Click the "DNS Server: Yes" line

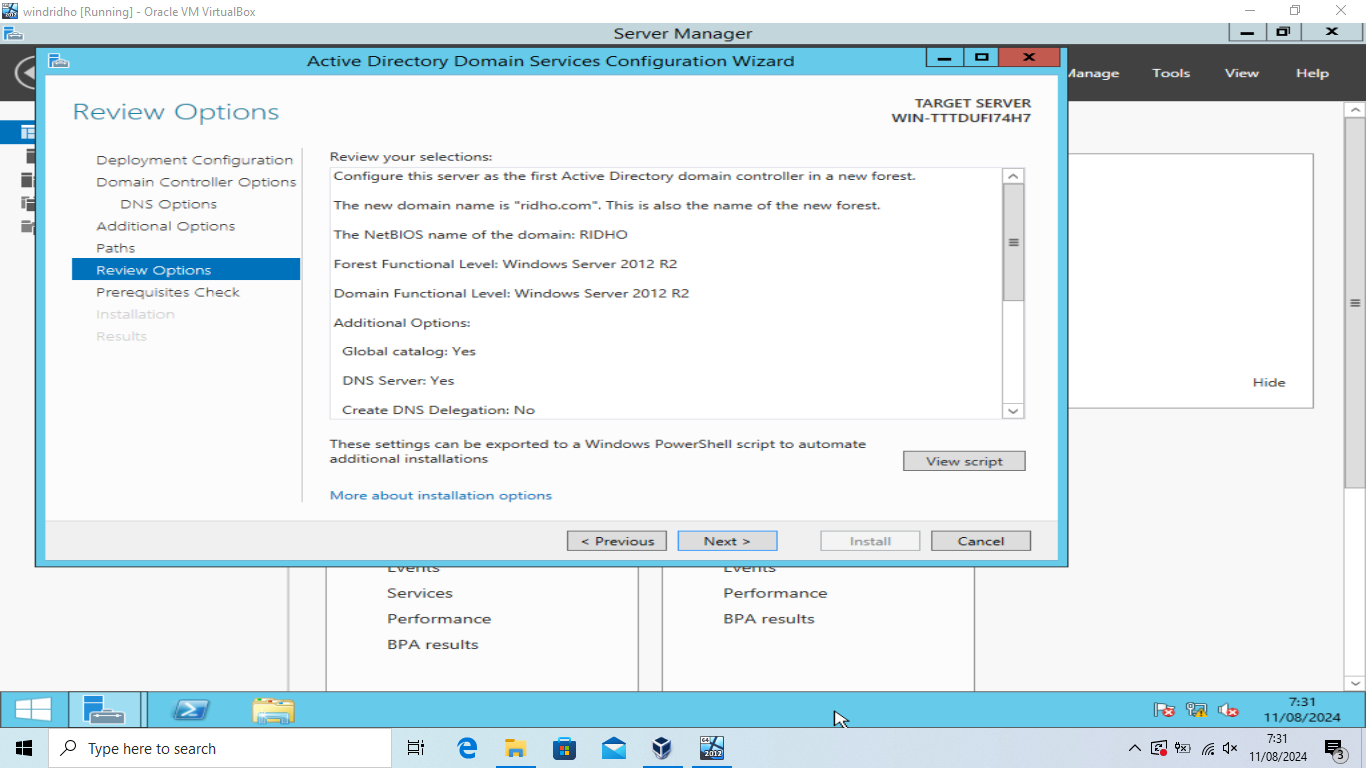point(398,380)
